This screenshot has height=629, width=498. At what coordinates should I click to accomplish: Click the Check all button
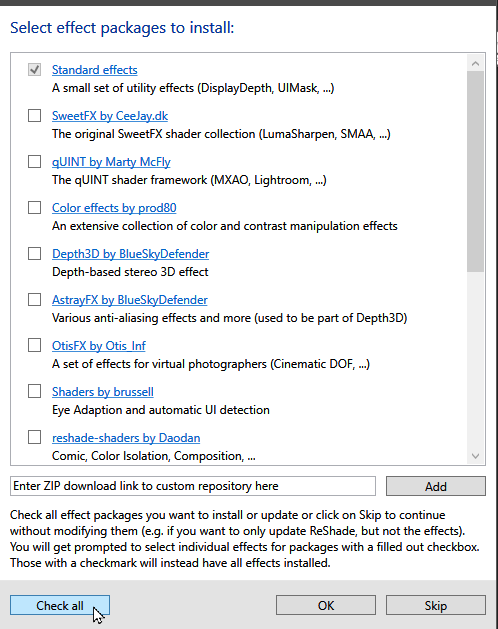[60, 605]
